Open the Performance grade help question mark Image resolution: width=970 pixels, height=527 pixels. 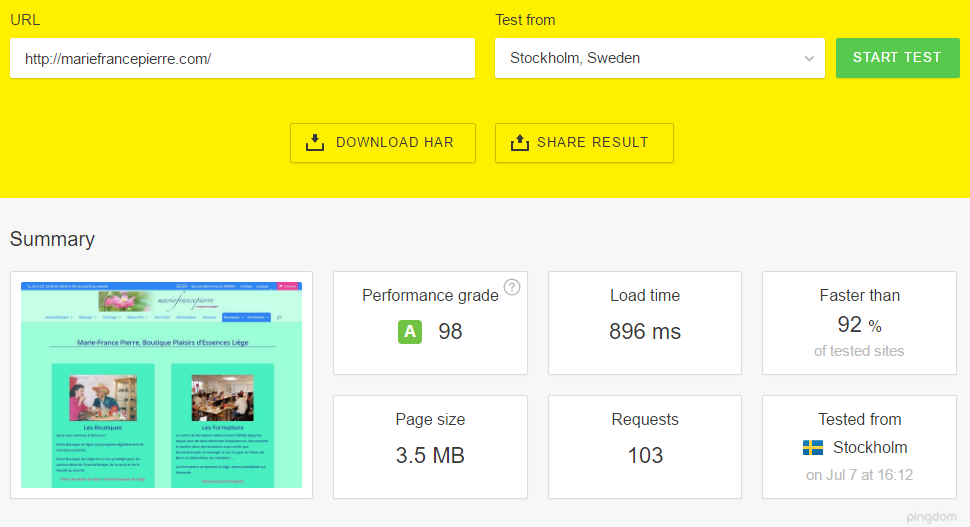pos(512,288)
